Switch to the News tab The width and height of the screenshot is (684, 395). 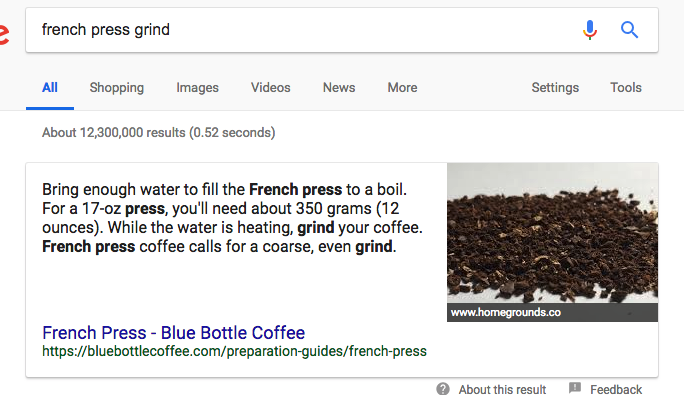339,88
